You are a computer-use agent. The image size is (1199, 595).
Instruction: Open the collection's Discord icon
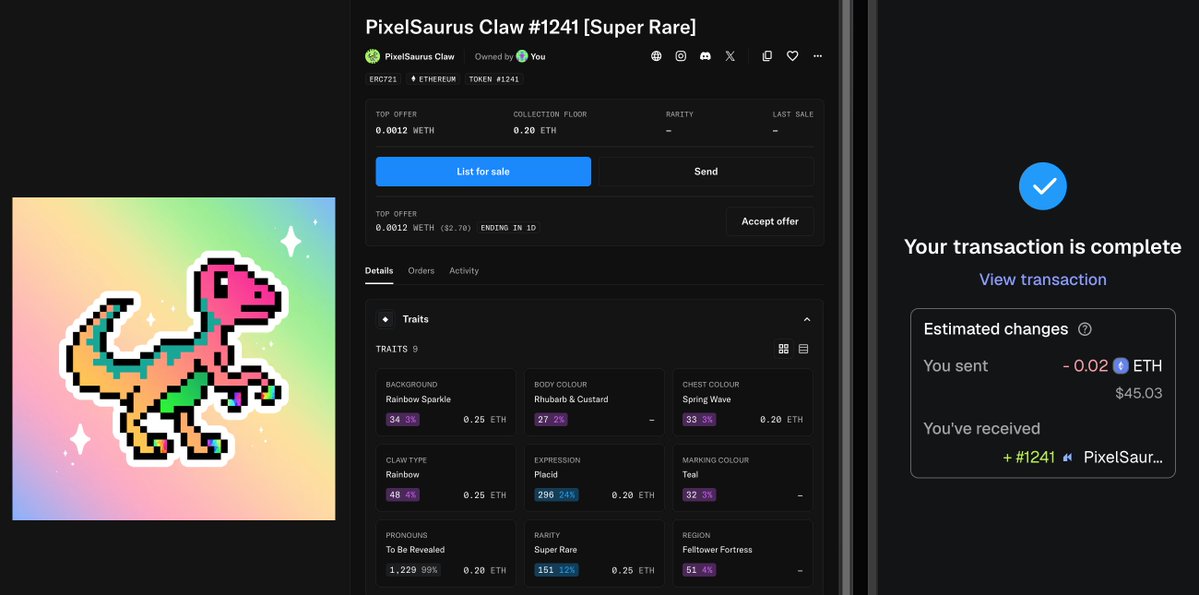[x=705, y=56]
